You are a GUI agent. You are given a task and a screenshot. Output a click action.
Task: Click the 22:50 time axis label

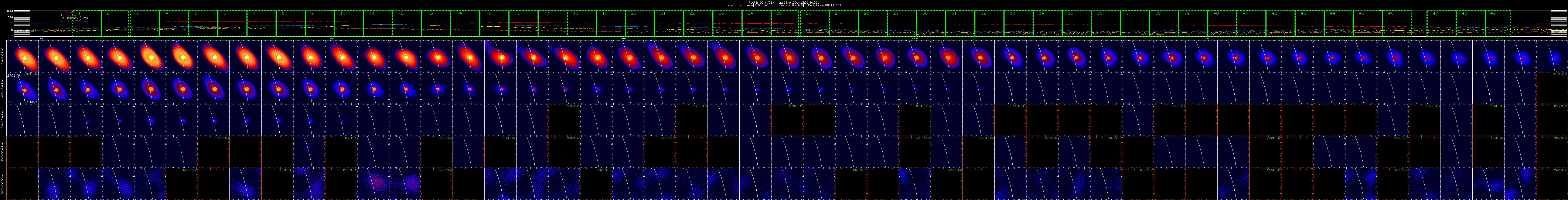pos(41,39)
